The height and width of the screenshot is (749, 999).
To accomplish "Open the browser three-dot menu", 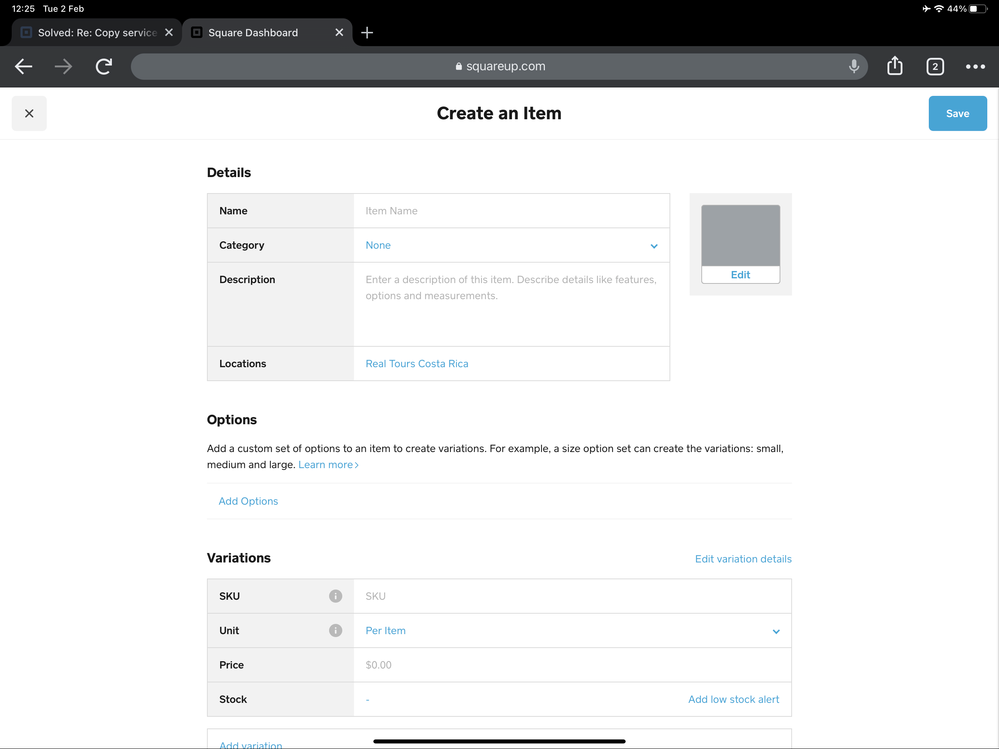I will (975, 67).
